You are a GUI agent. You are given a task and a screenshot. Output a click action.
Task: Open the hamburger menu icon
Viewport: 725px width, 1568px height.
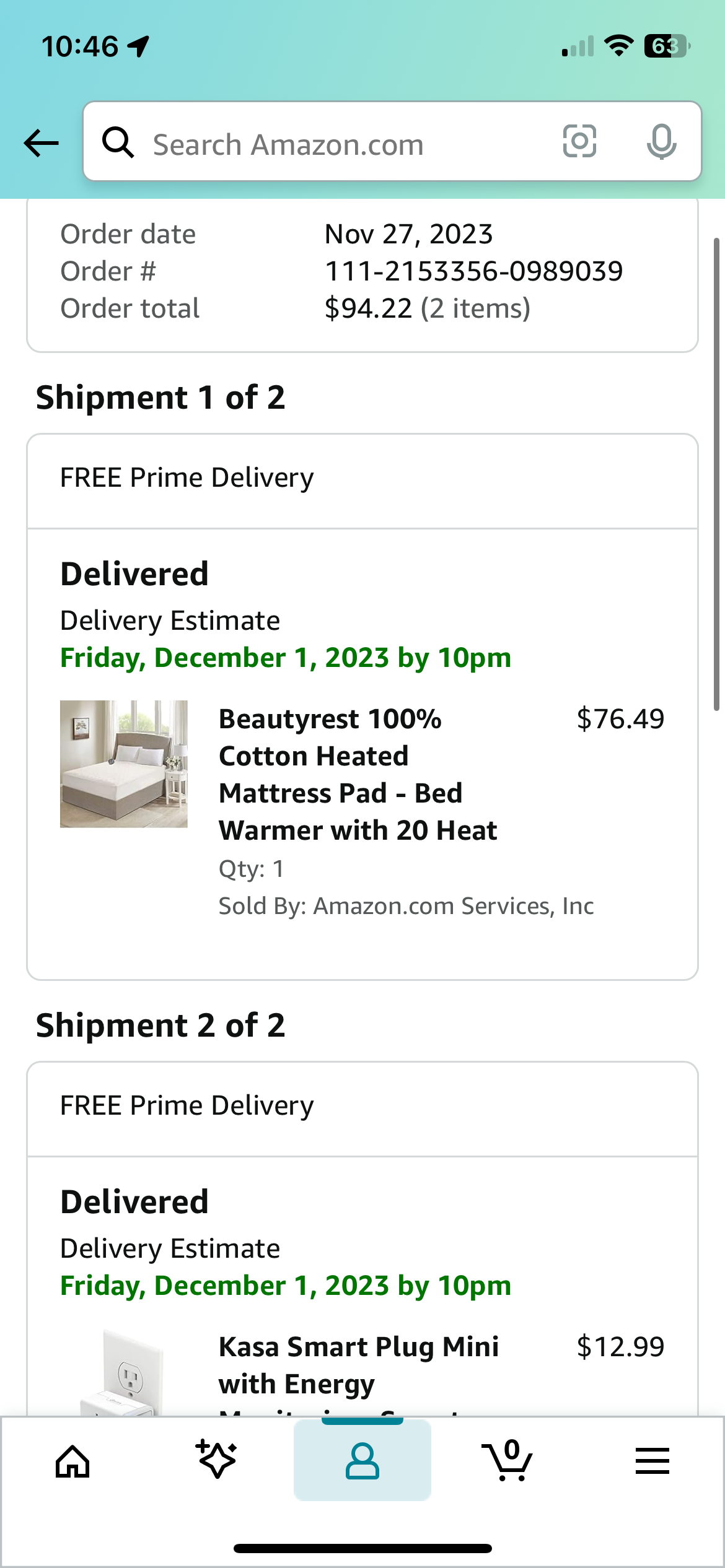(652, 1461)
